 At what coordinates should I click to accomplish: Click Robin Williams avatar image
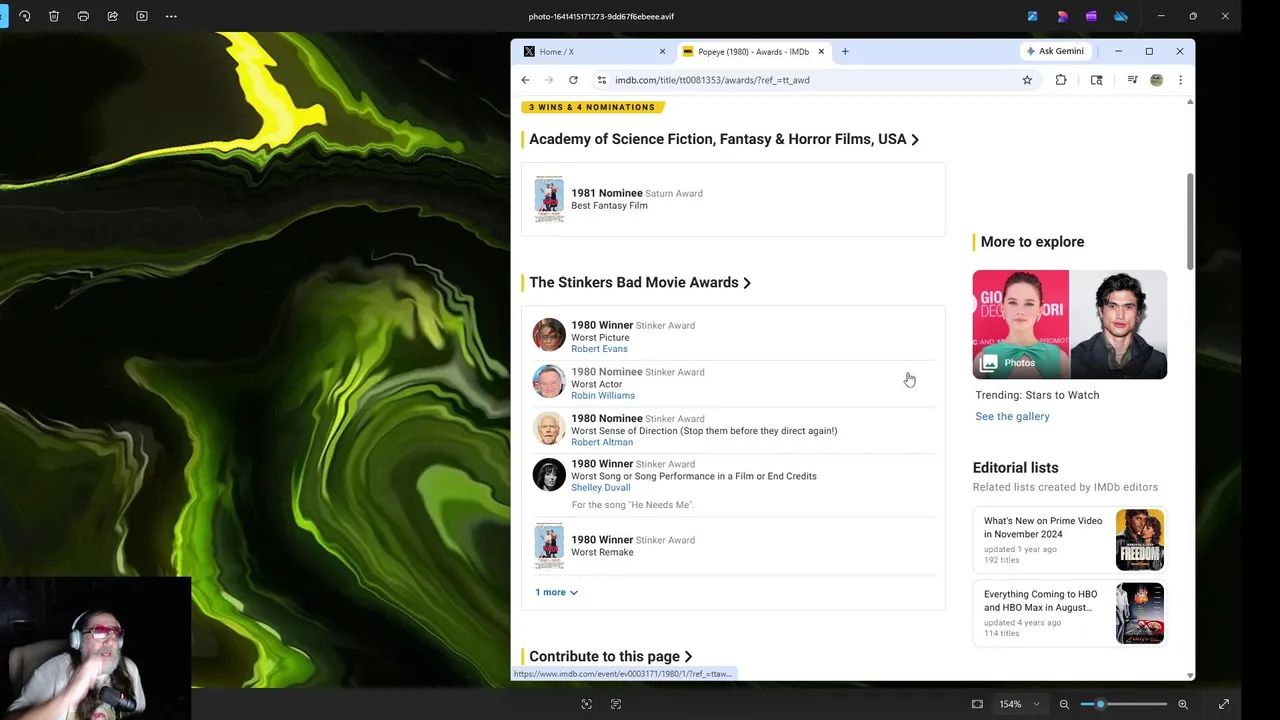click(548, 381)
